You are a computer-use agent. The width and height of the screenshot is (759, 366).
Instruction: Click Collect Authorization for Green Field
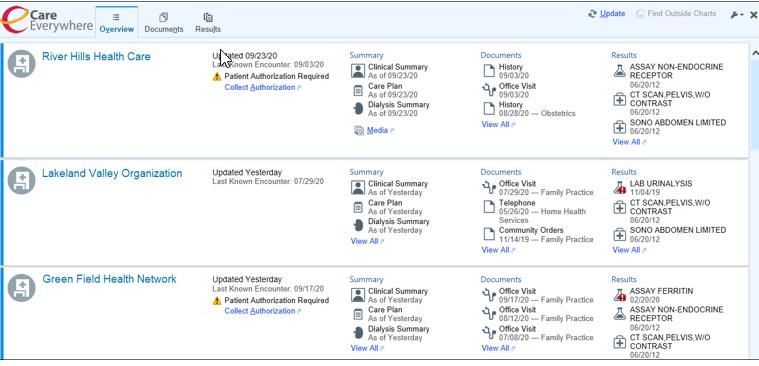(x=262, y=311)
